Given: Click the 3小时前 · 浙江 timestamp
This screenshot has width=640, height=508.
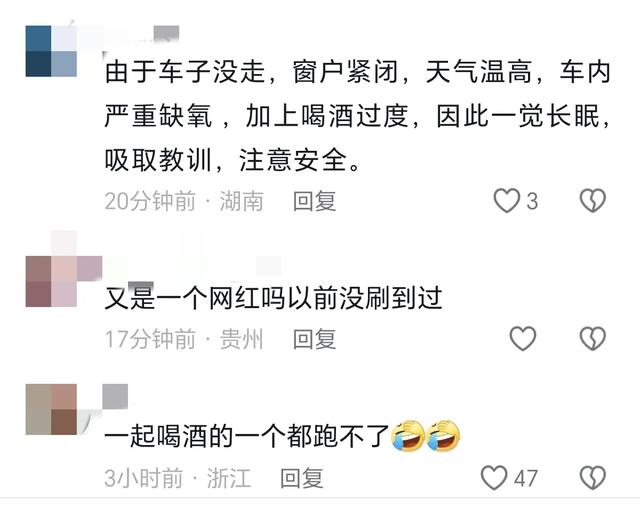Looking at the screenshot, I should (177, 478).
